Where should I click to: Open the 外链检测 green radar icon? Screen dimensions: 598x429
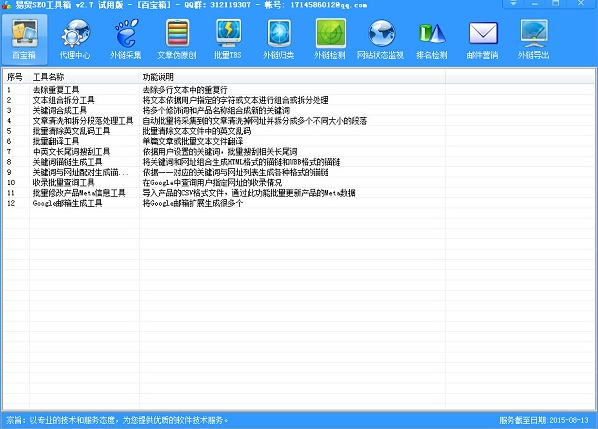coord(330,39)
